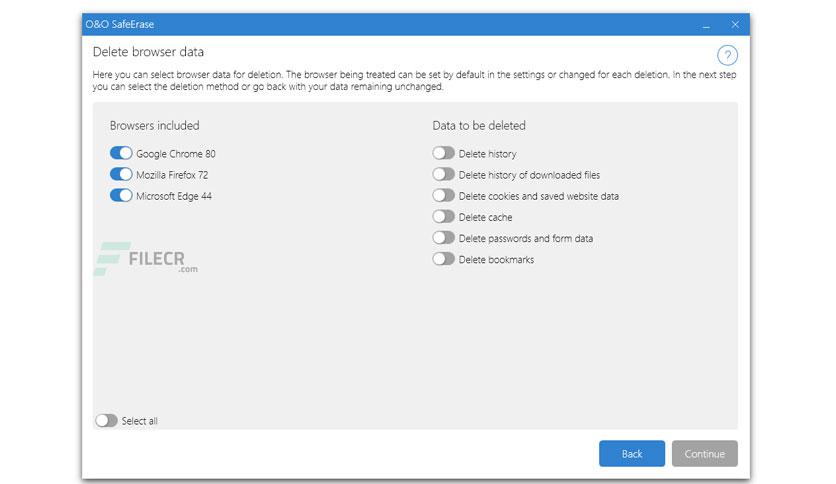This screenshot has height=484, width=836.
Task: Disable the Google Chrome 80 toggle
Action: pyautogui.click(x=121, y=153)
